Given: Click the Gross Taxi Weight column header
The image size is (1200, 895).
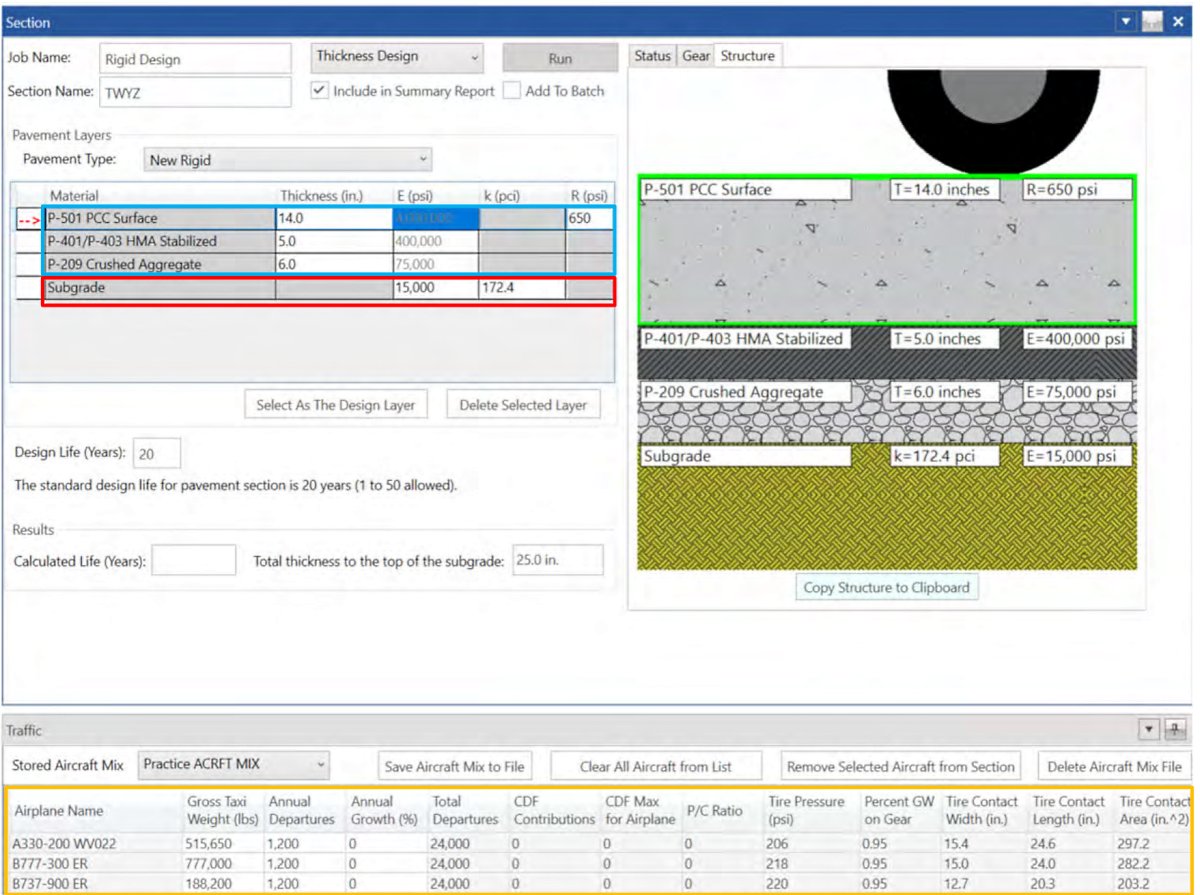Looking at the screenshot, I should pyautogui.click(x=223, y=810).
